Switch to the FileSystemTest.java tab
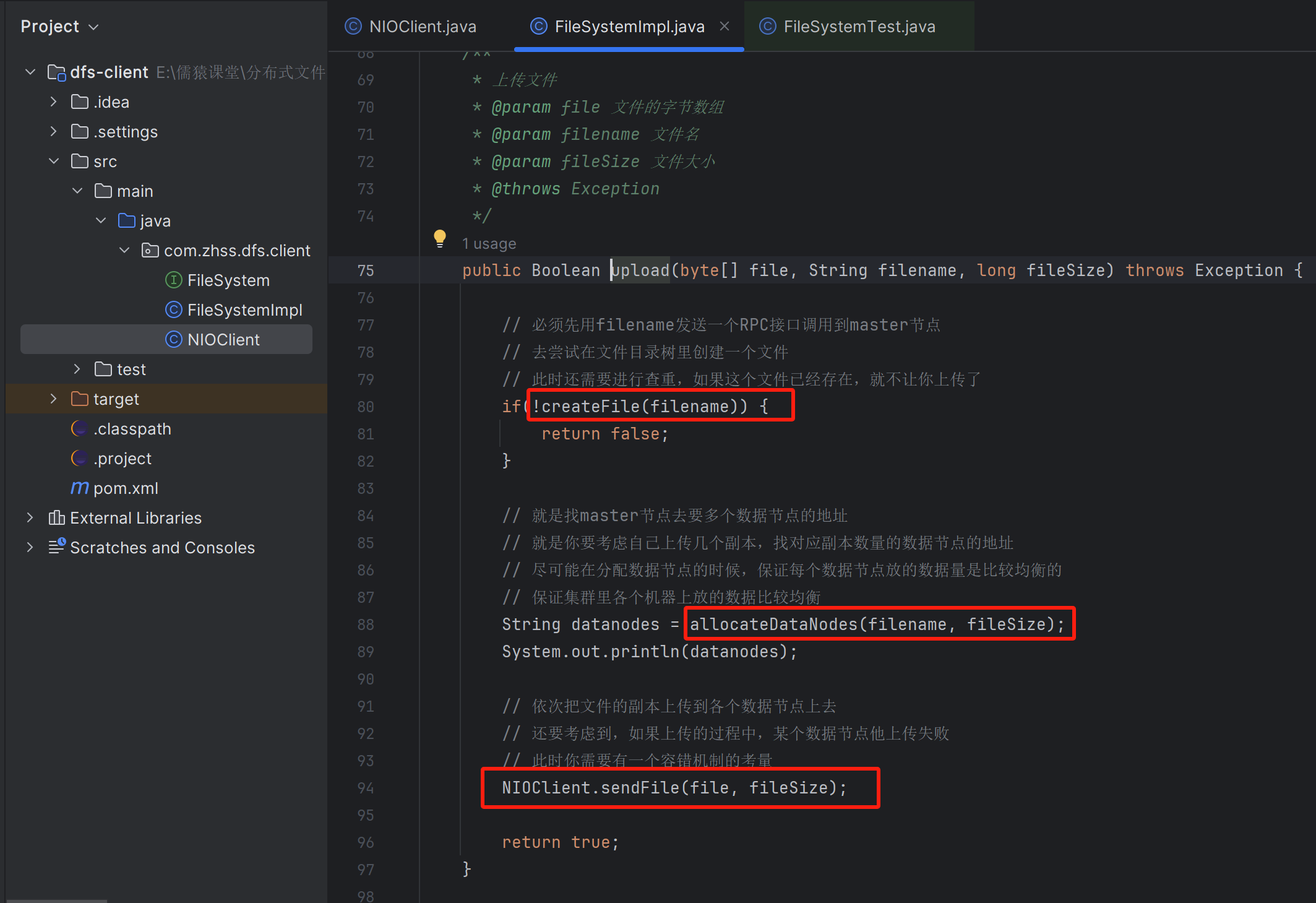Image resolution: width=1316 pixels, height=903 pixels. (859, 27)
